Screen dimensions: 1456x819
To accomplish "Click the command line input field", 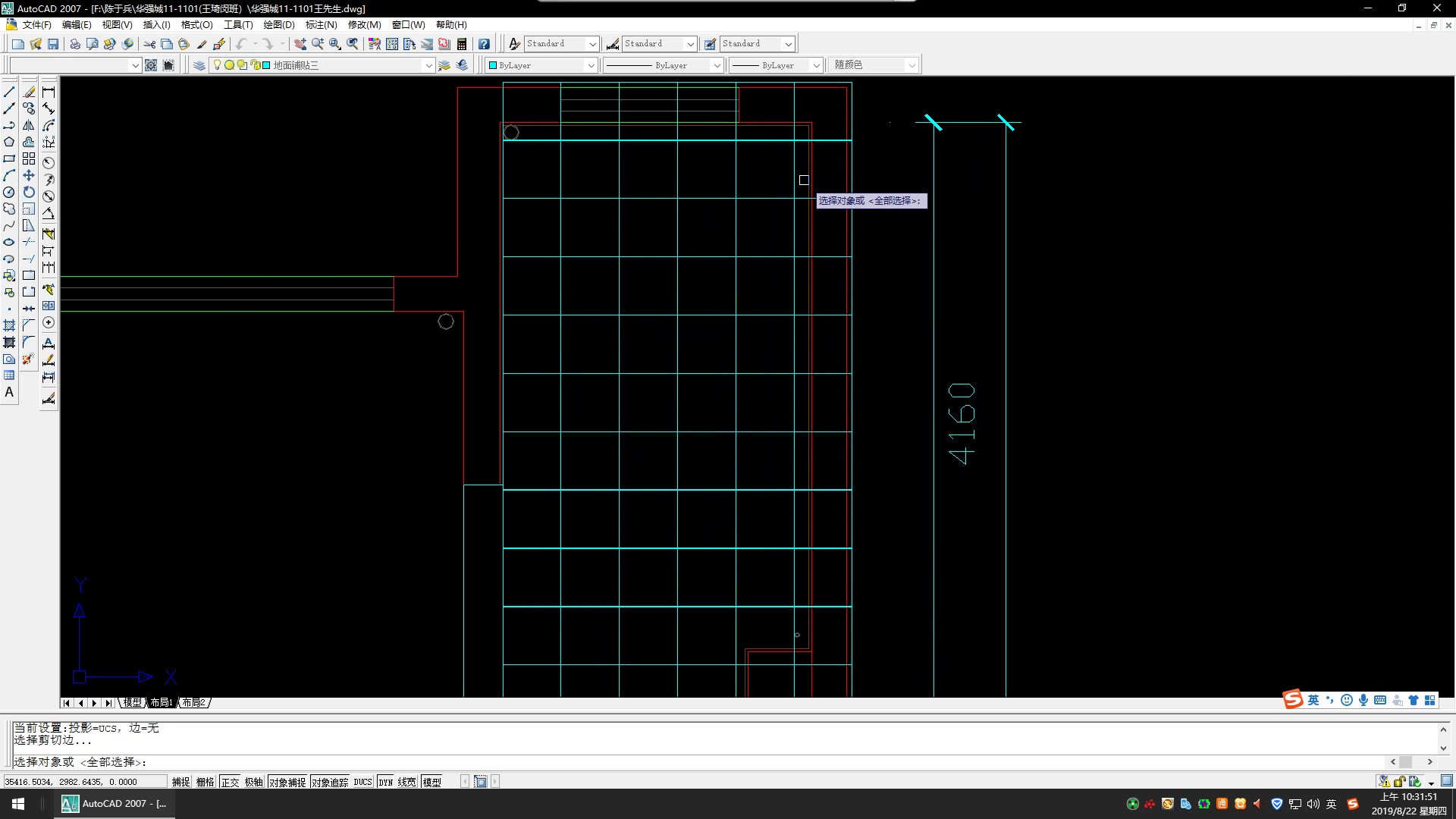I will click(x=682, y=762).
